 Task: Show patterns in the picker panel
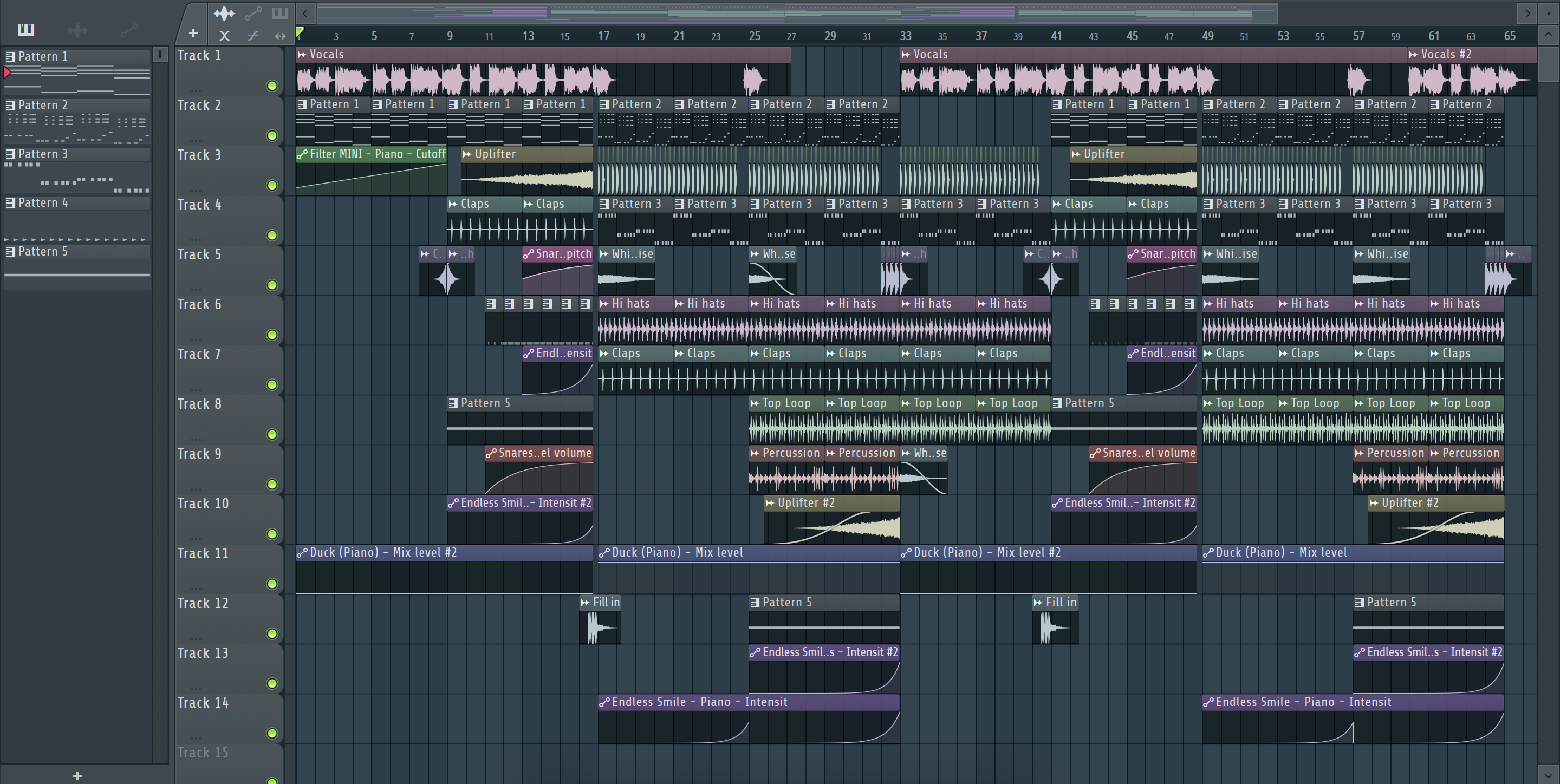point(26,30)
